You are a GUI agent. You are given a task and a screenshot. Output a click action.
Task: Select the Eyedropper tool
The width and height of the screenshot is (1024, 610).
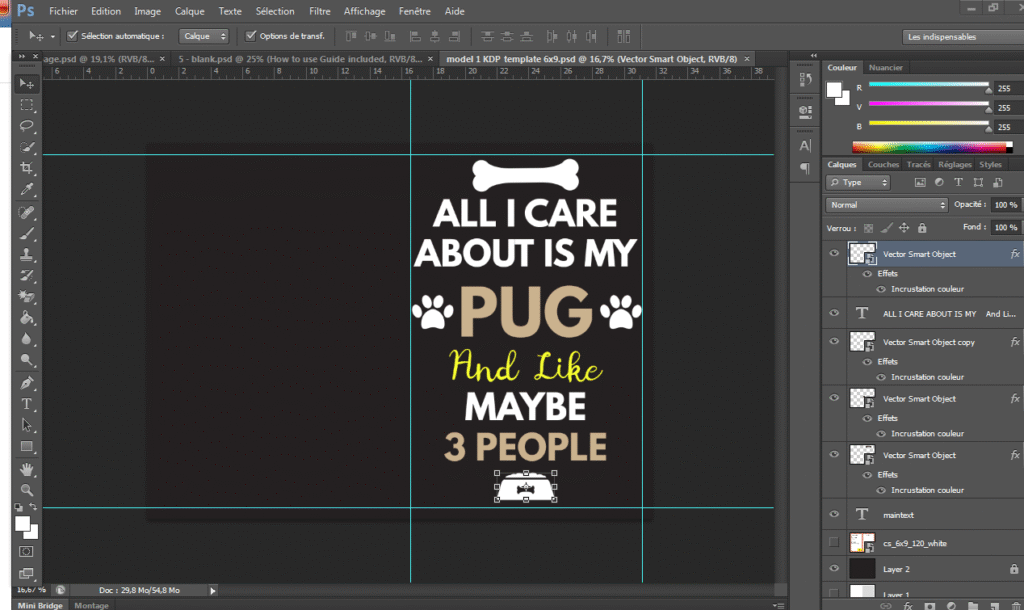(27, 190)
